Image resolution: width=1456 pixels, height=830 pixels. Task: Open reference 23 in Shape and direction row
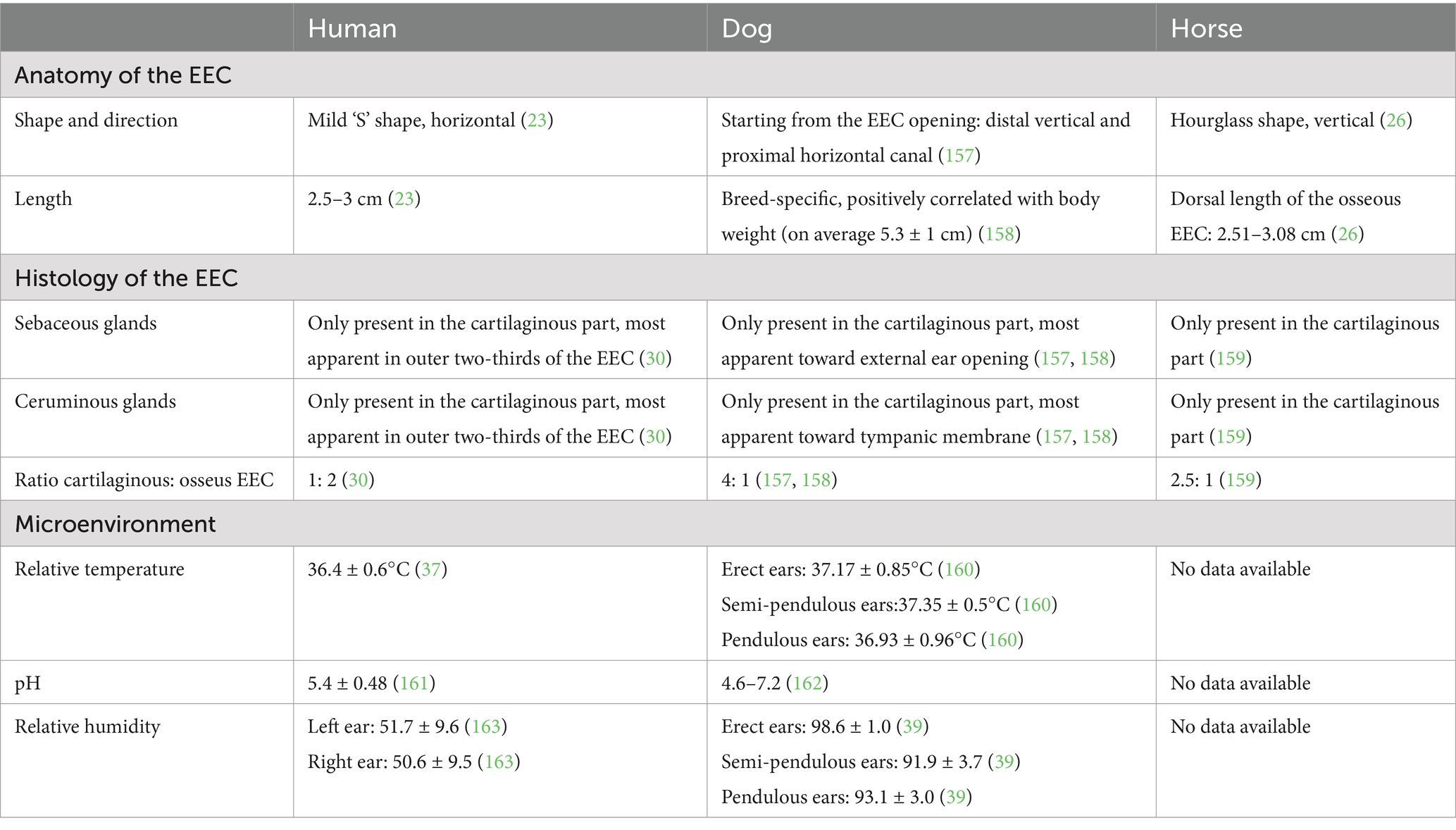click(537, 120)
